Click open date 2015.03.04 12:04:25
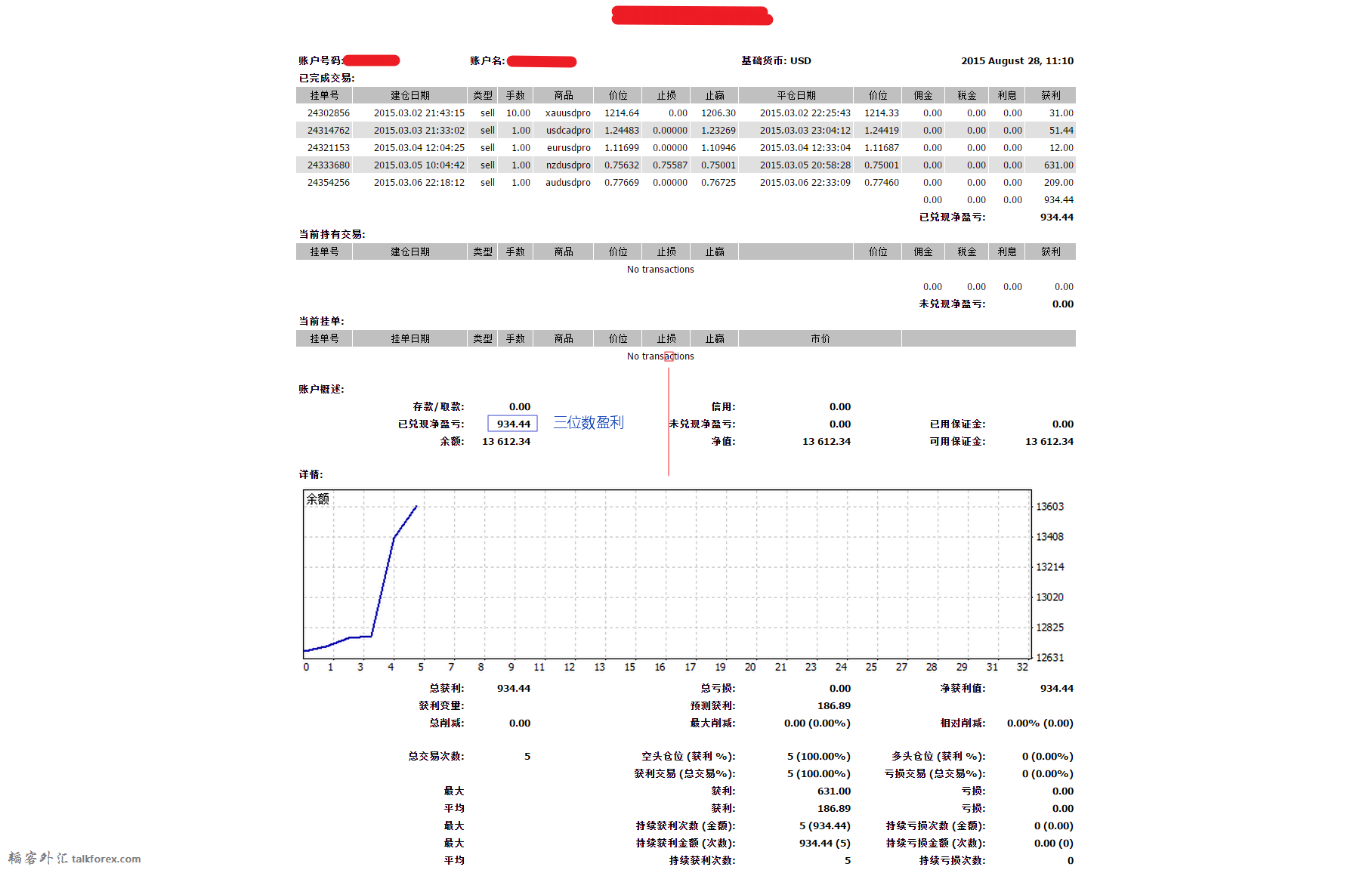1372x870 pixels. tap(419, 148)
